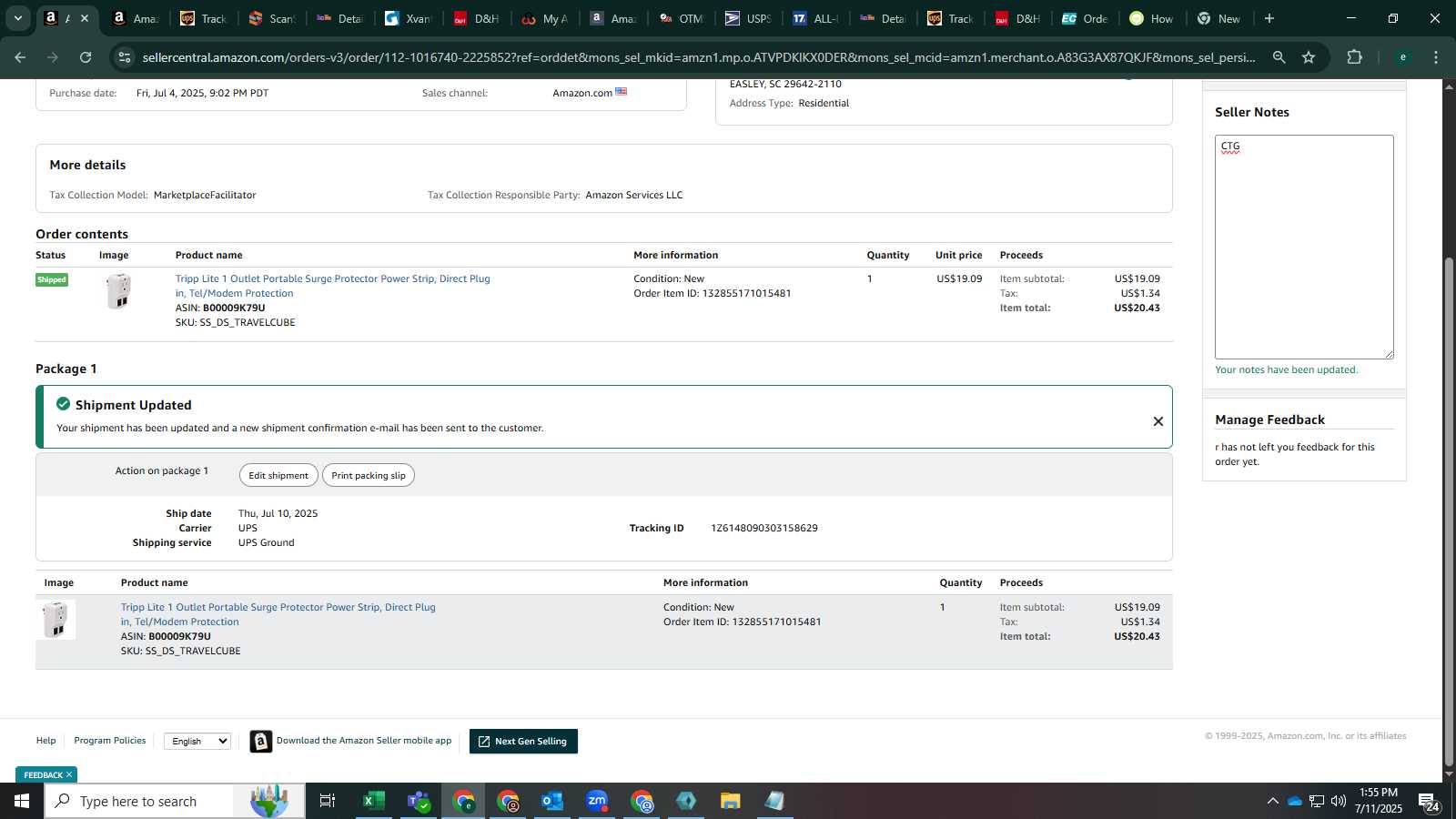Screen dimensions: 1456x819
Task: Open the tab search dropdown arrow
Action: tap(17, 18)
